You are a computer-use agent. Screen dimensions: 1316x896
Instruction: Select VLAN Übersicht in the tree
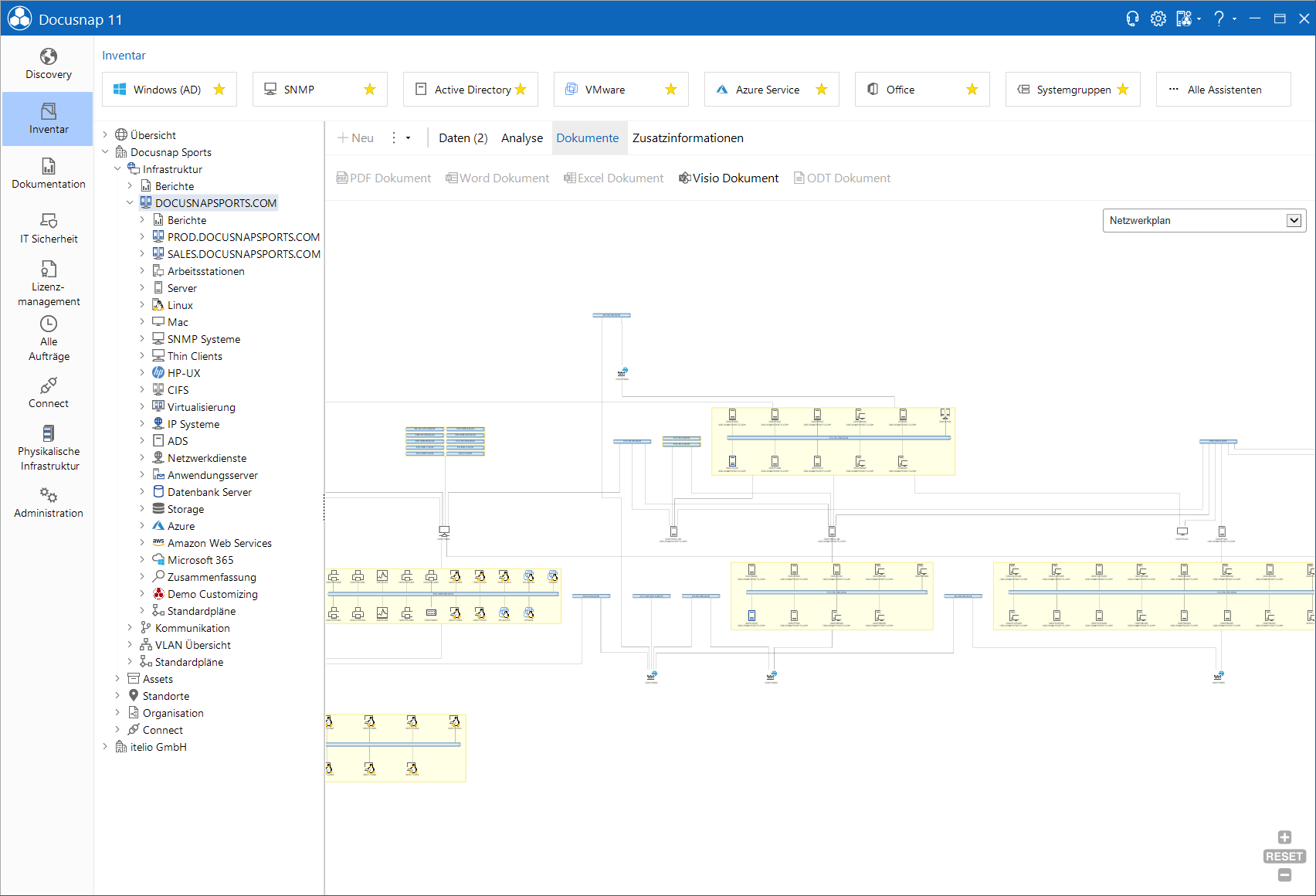coord(192,645)
